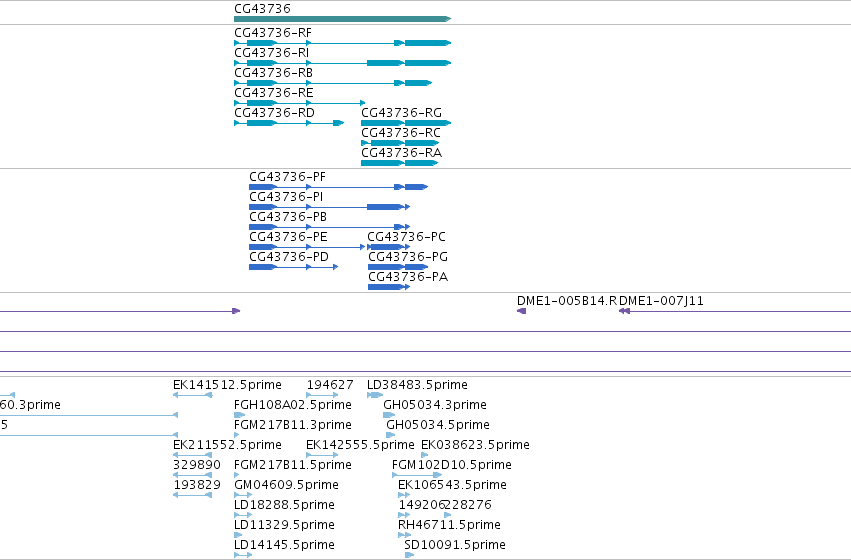Select EST LD18288.5prime
Image resolution: width=851 pixels, height=560 pixels.
[x=284, y=505]
